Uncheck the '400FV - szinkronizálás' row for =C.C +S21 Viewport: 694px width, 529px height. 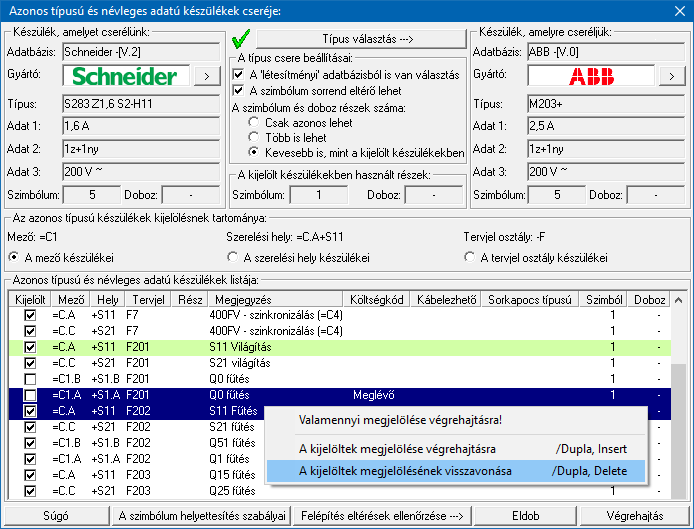pos(30,331)
